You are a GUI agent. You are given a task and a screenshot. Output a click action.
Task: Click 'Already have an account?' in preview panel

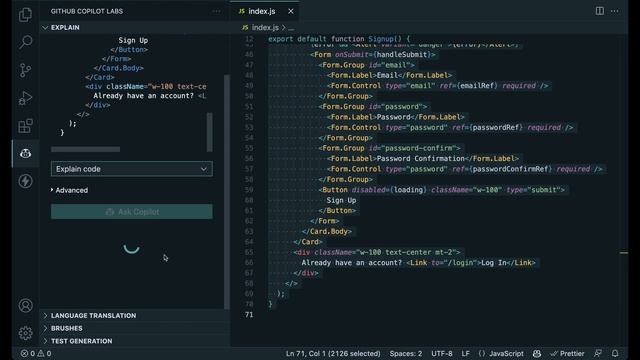click(x=143, y=96)
